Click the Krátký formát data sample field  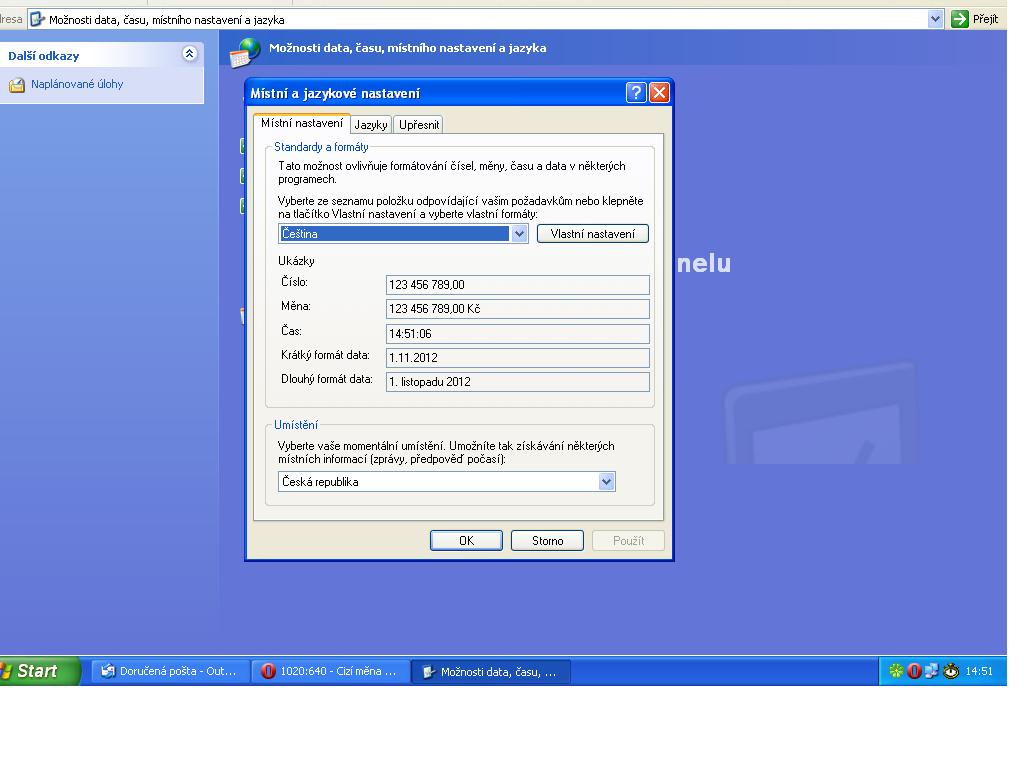[x=517, y=358]
